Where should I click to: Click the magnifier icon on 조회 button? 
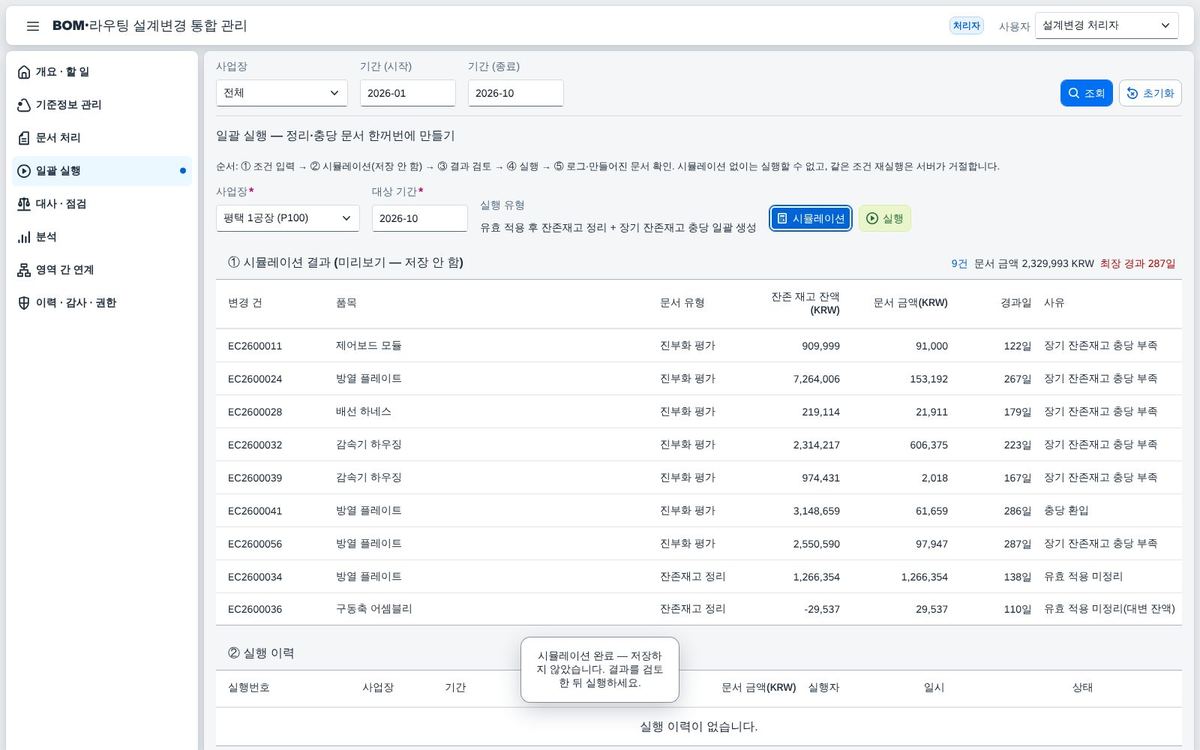click(x=1074, y=93)
